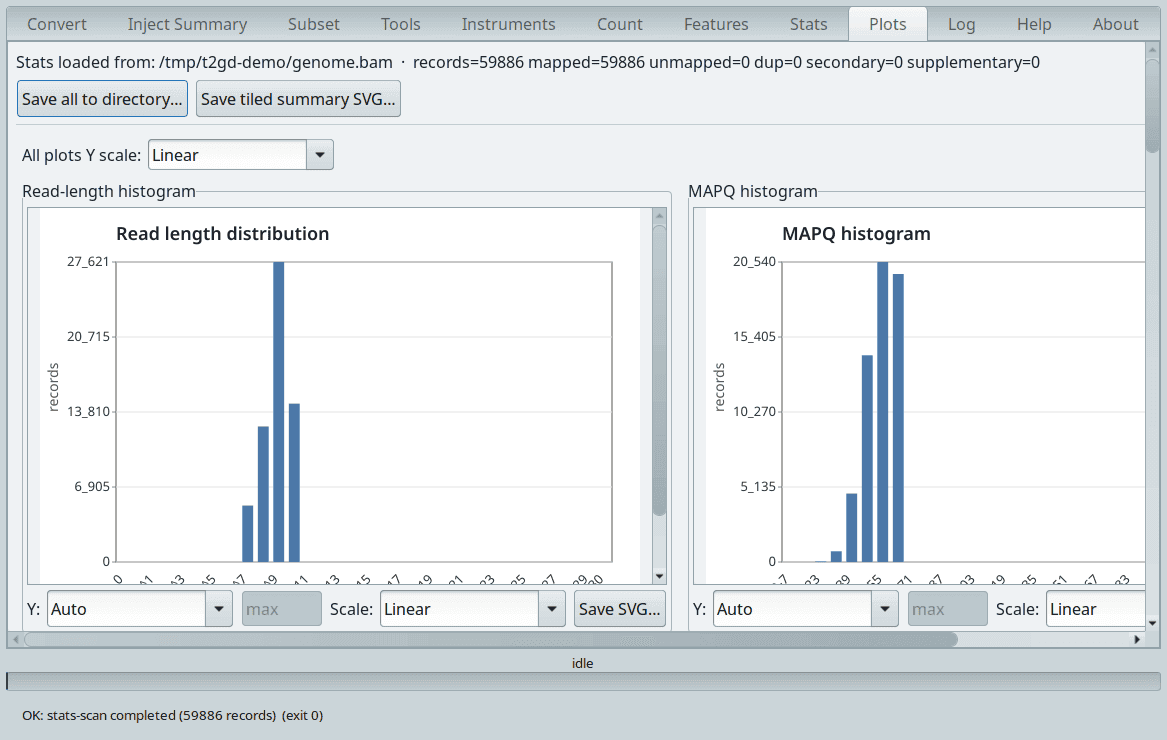The image size is (1167, 740).
Task: Click right arrow of horizontal plots scrollbar
Action: coord(1136,639)
